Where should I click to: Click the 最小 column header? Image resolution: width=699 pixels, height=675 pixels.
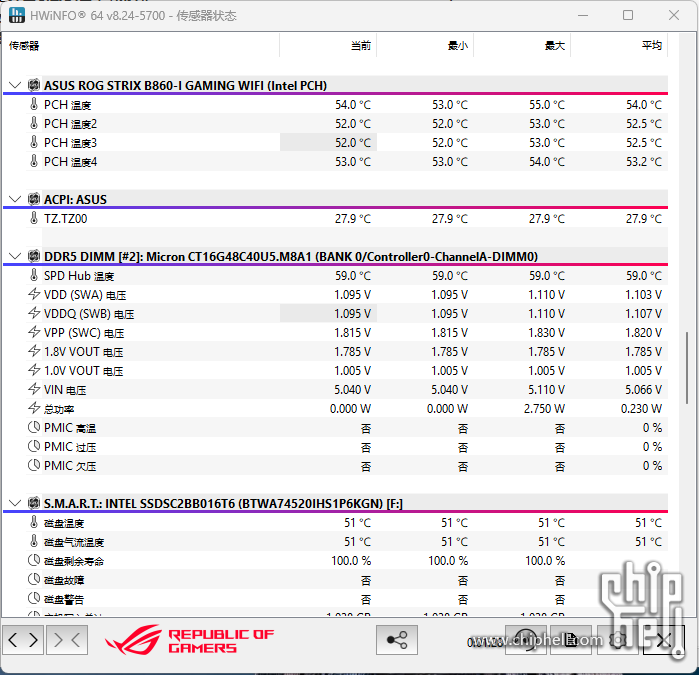coord(425,45)
